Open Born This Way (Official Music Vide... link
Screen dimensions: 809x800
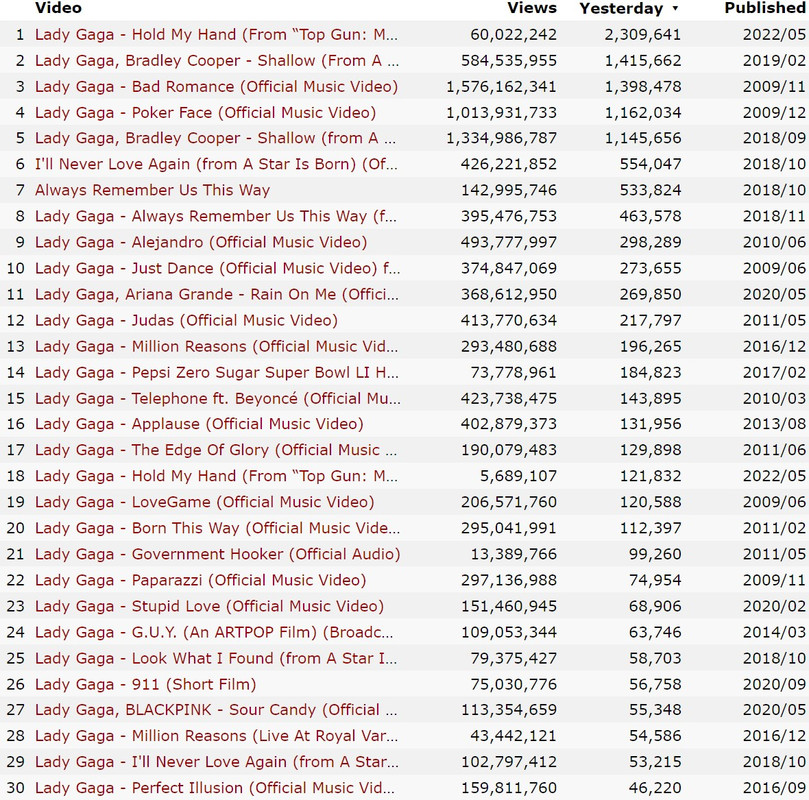coord(217,528)
